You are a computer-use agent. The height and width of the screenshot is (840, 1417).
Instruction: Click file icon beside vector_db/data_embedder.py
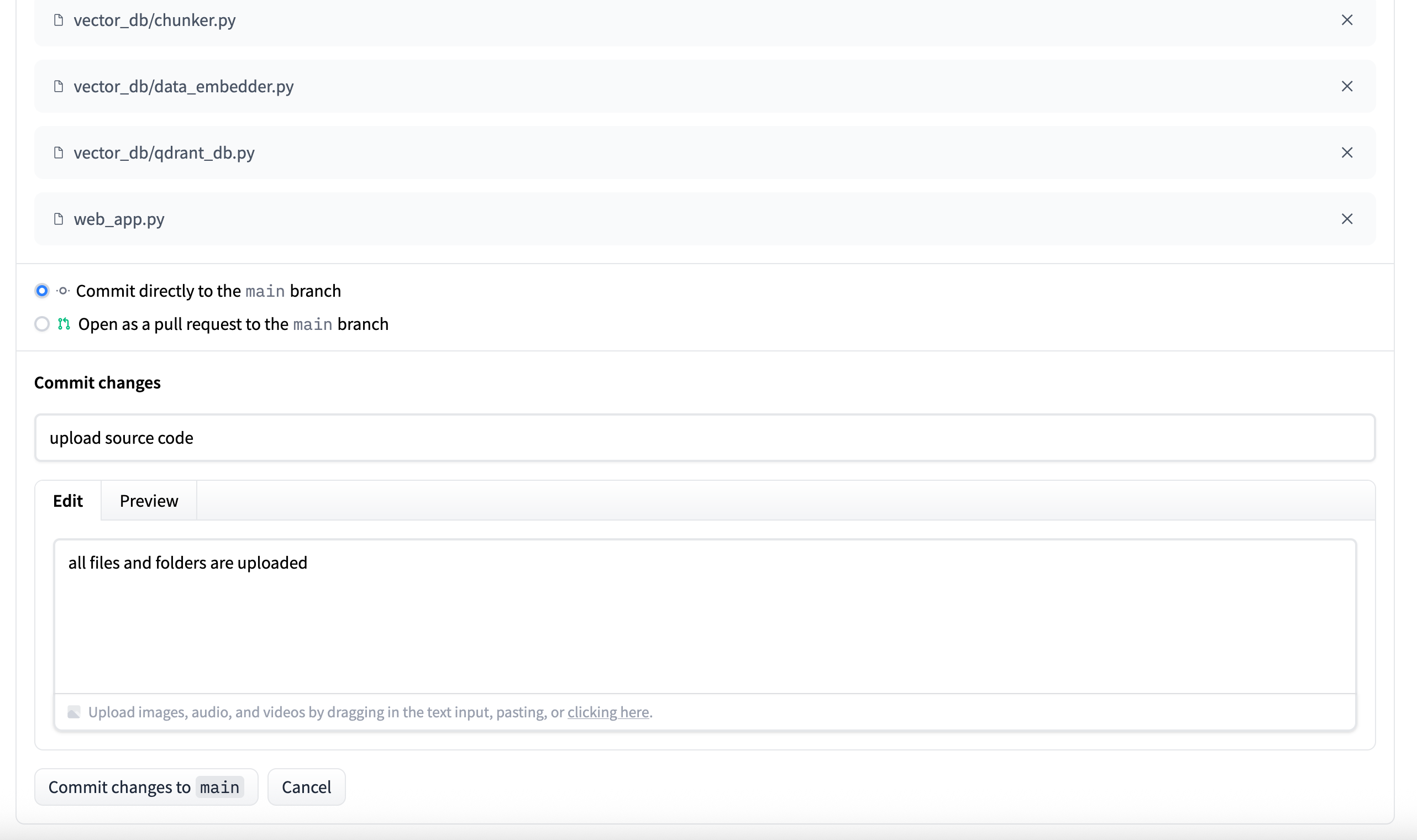pos(58,86)
